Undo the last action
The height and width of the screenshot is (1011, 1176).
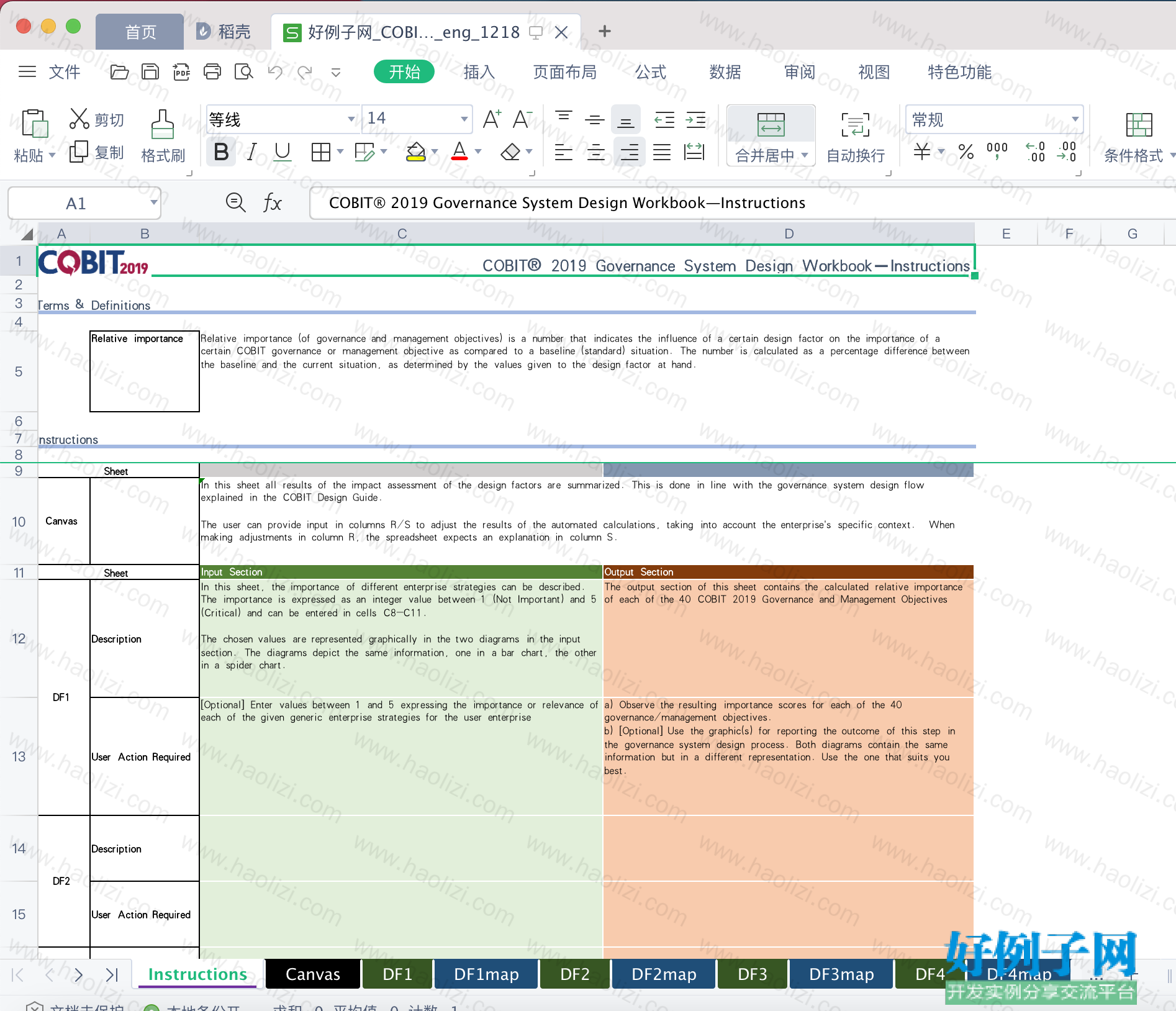click(x=275, y=72)
